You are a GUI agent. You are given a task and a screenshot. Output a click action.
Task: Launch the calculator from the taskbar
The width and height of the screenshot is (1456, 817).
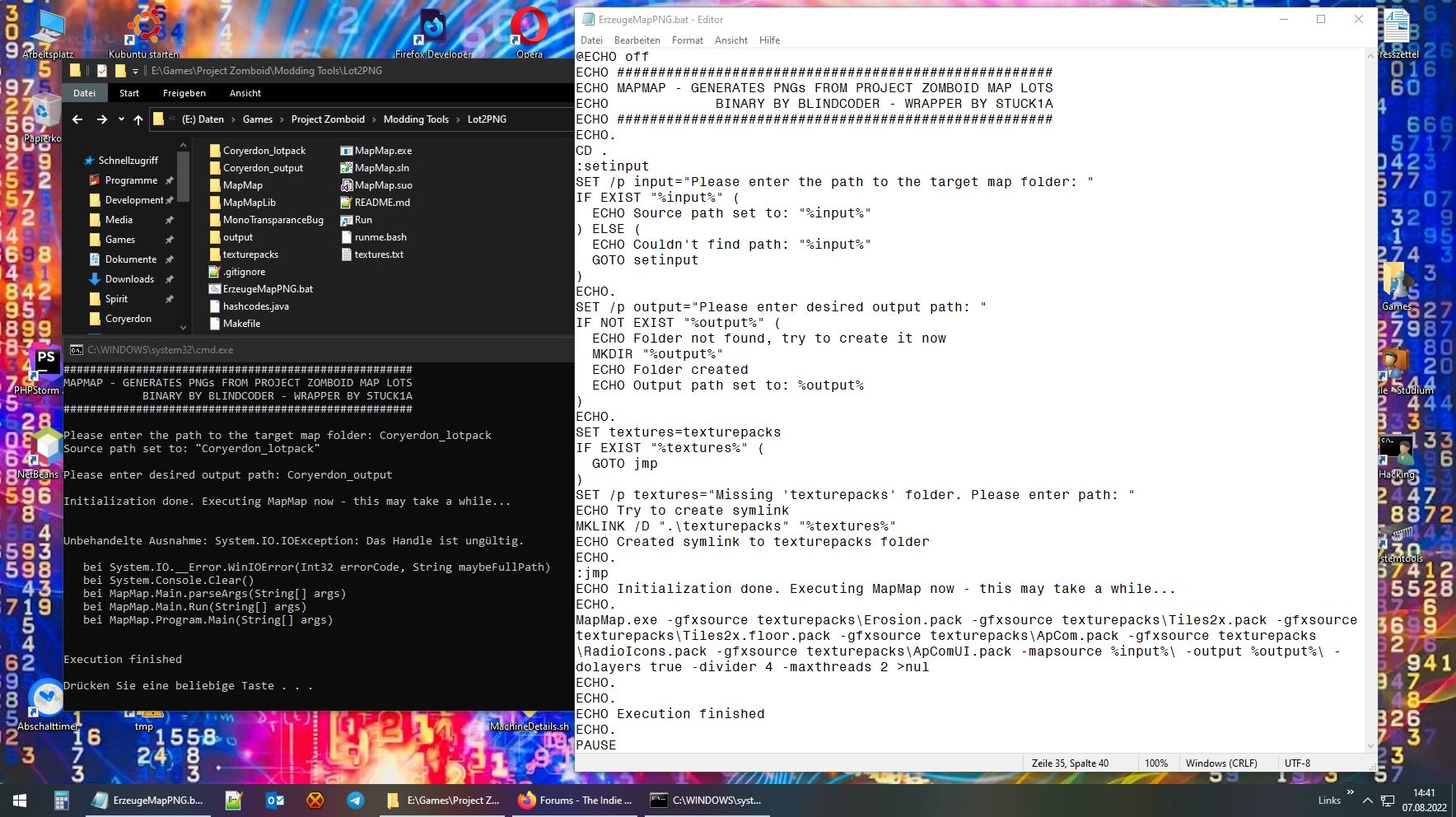[x=61, y=800]
